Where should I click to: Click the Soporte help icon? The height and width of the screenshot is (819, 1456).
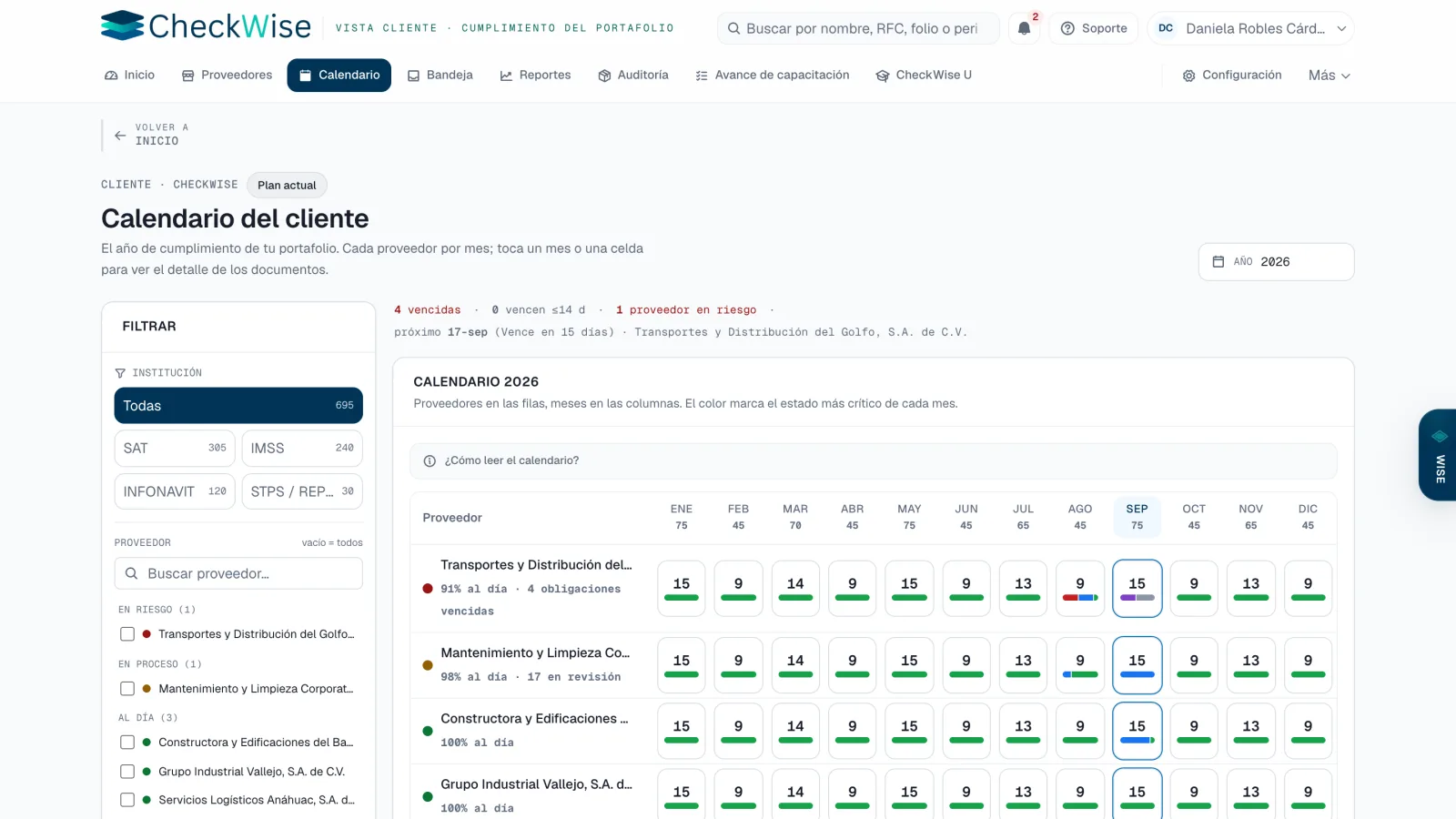tap(1067, 28)
